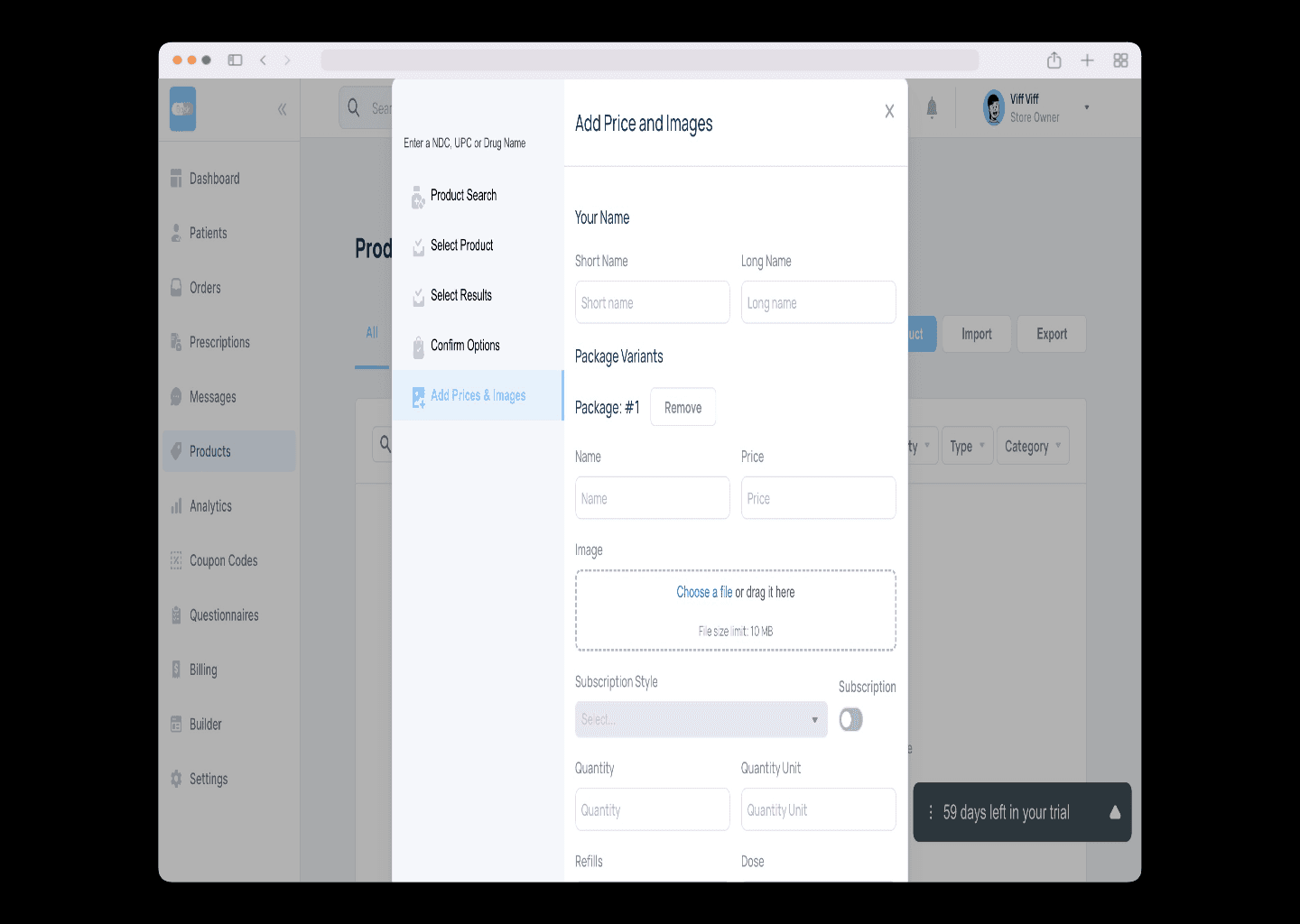
Task: Enable the Subscription toggle
Action: click(850, 719)
